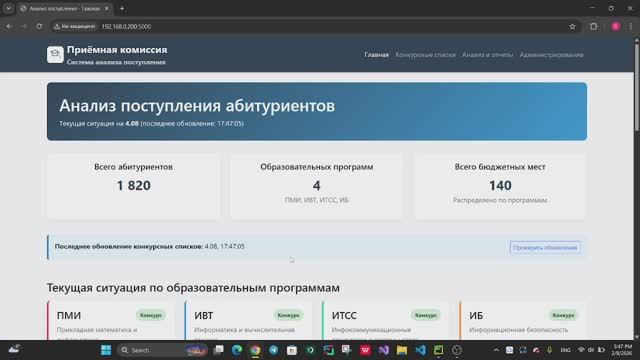Screen dimensions: 640x360
Task: Bookmark this page with the star icon
Action: [x=572, y=26]
